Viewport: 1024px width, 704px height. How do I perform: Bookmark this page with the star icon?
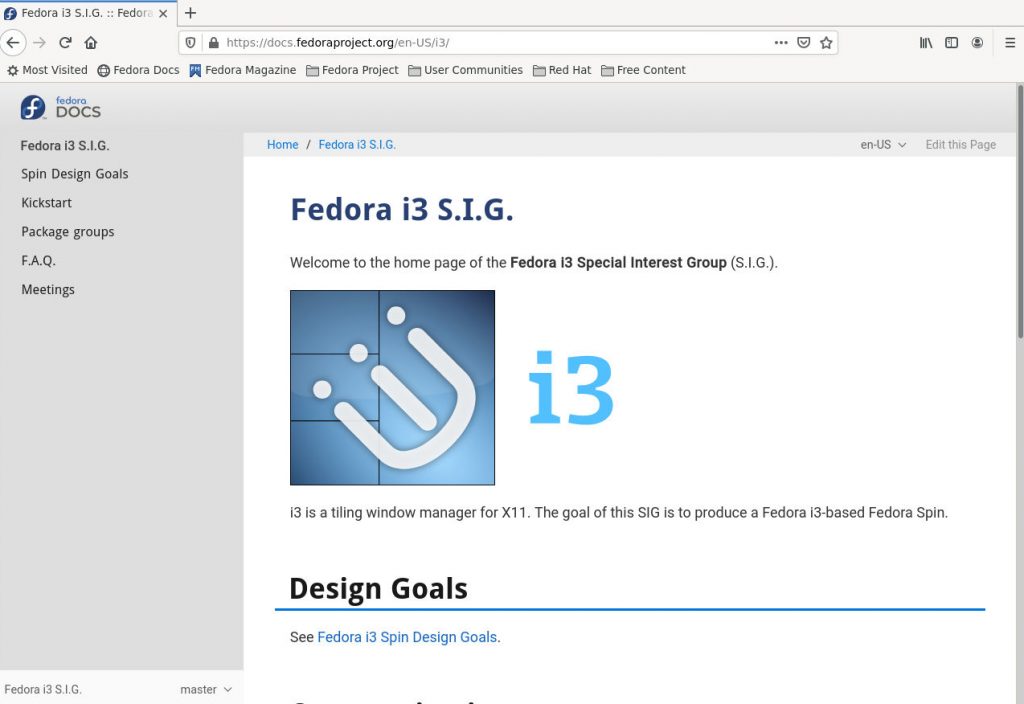(826, 43)
